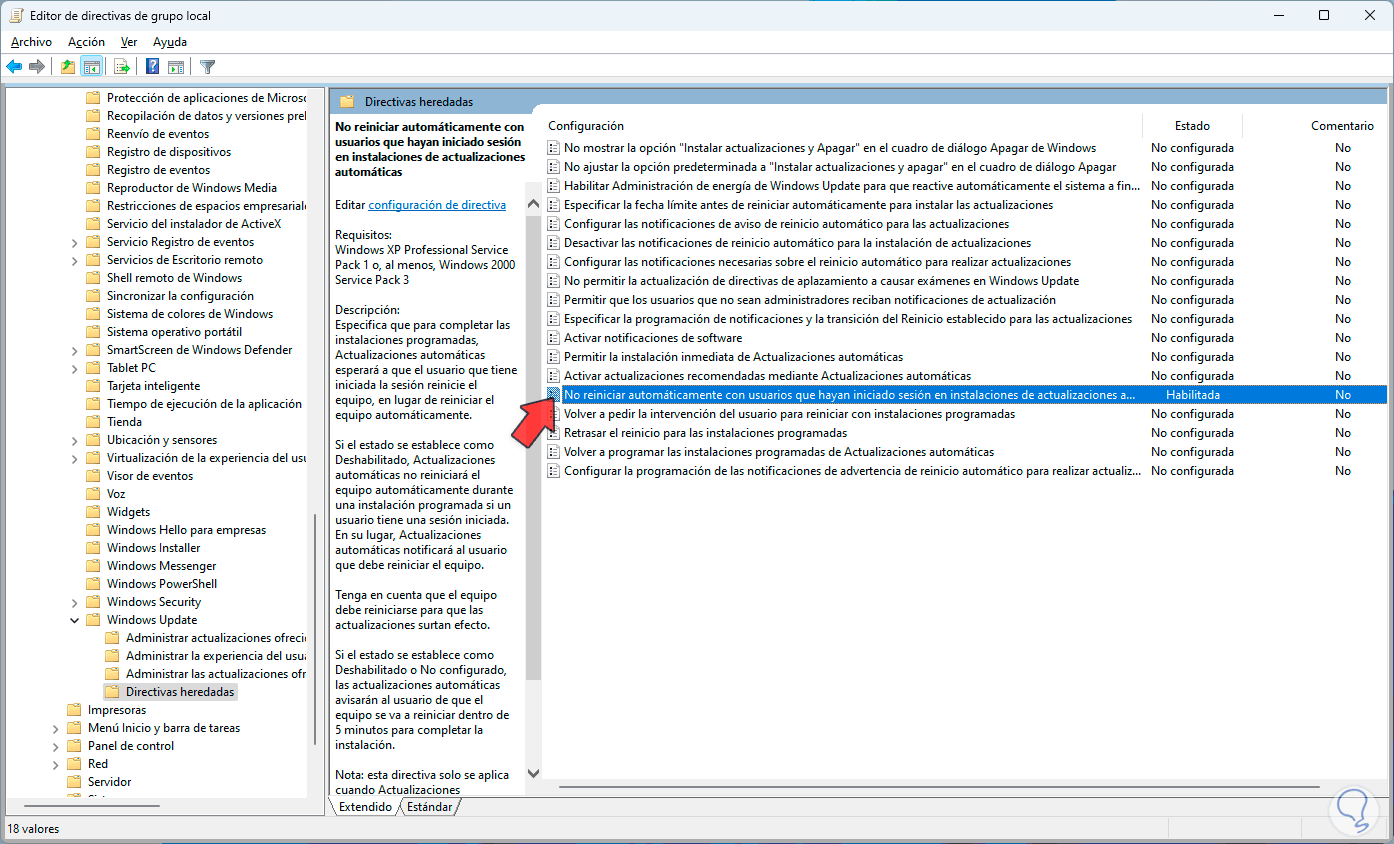Switch to the Estándar tab

click(430, 807)
